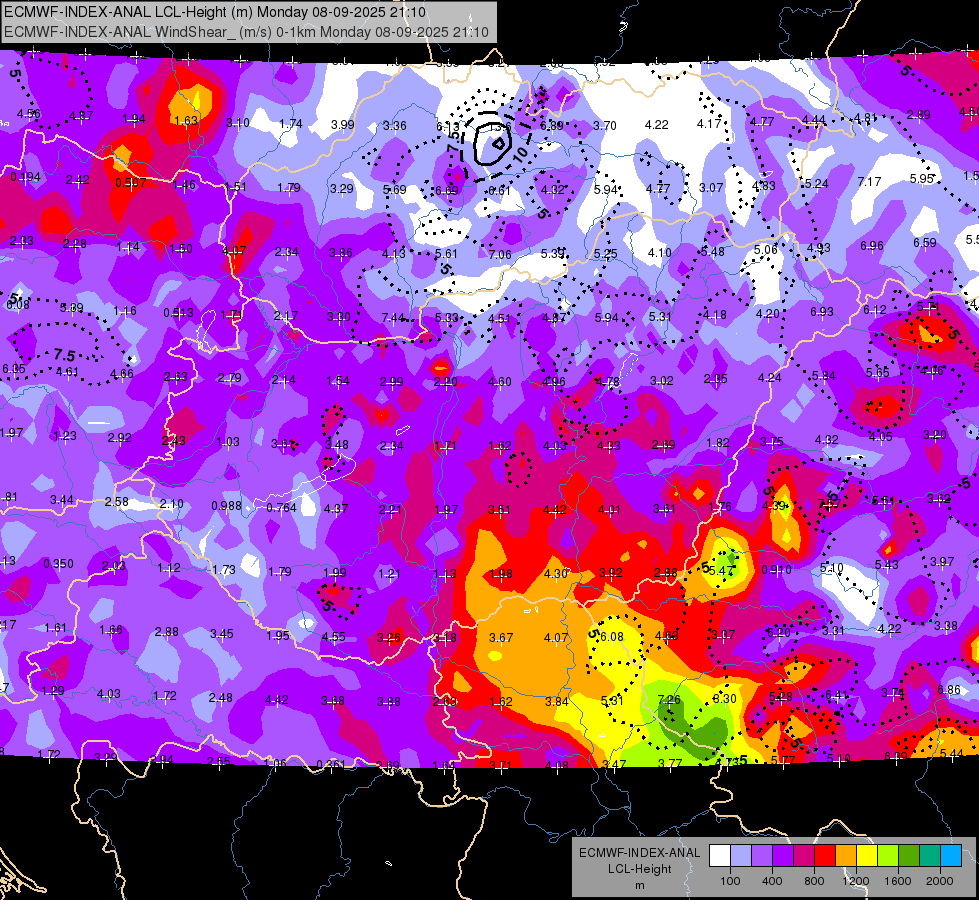979x900 pixels.
Task: Click the wind shear value 6.59
Action: tap(925, 242)
